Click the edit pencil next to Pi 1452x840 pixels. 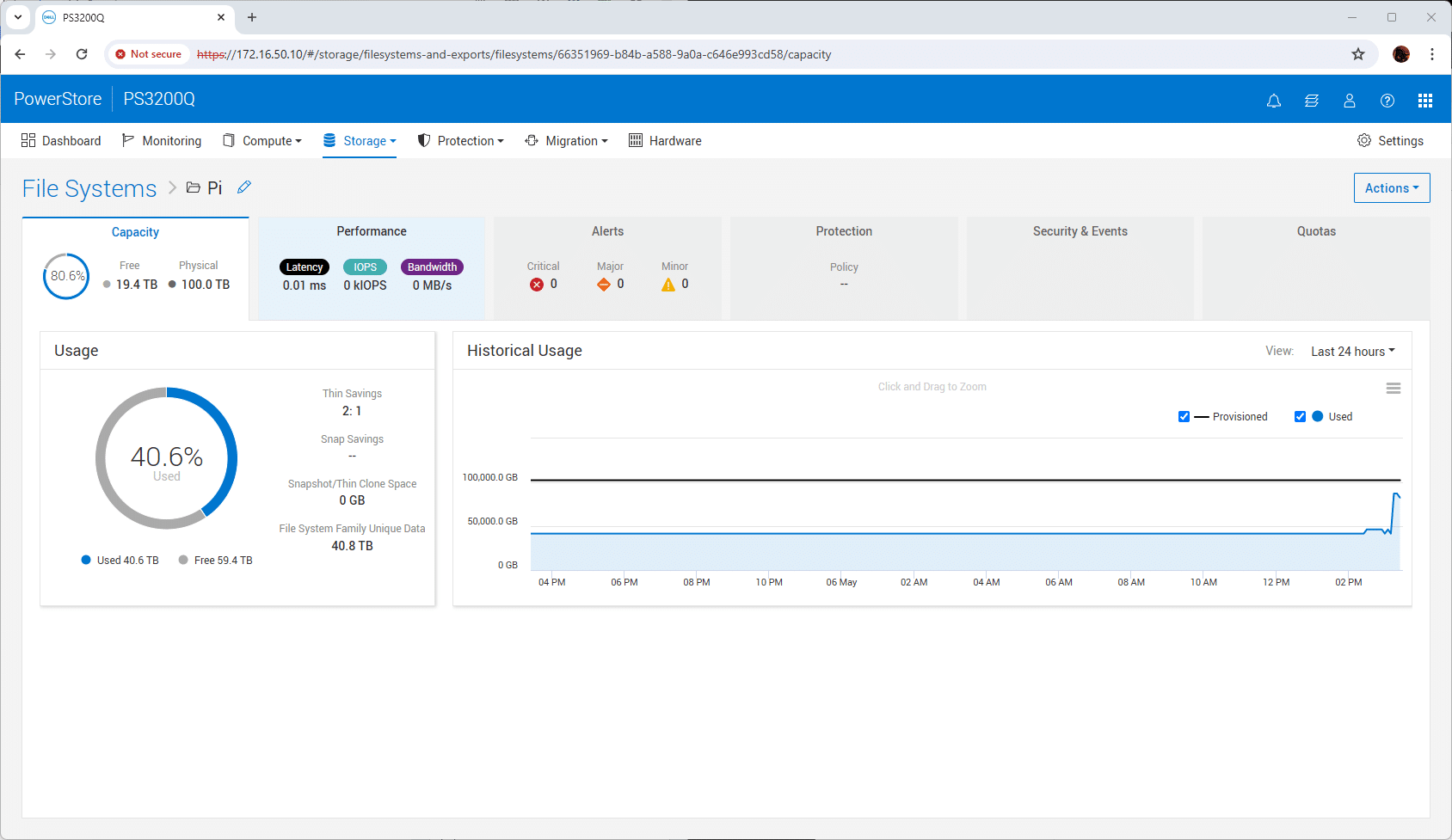[244, 187]
